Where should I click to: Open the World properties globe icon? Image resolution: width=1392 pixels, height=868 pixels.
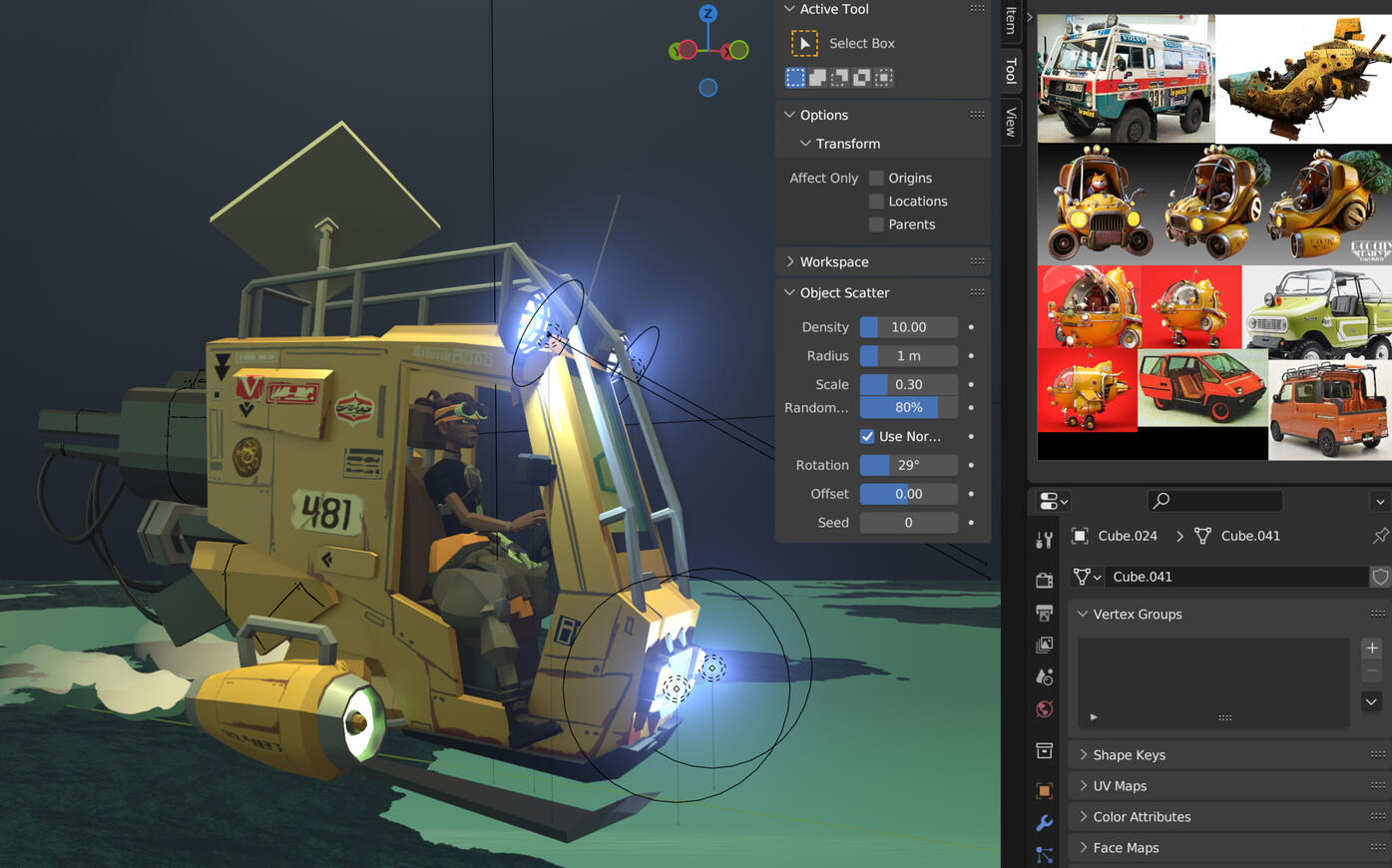coord(1045,709)
